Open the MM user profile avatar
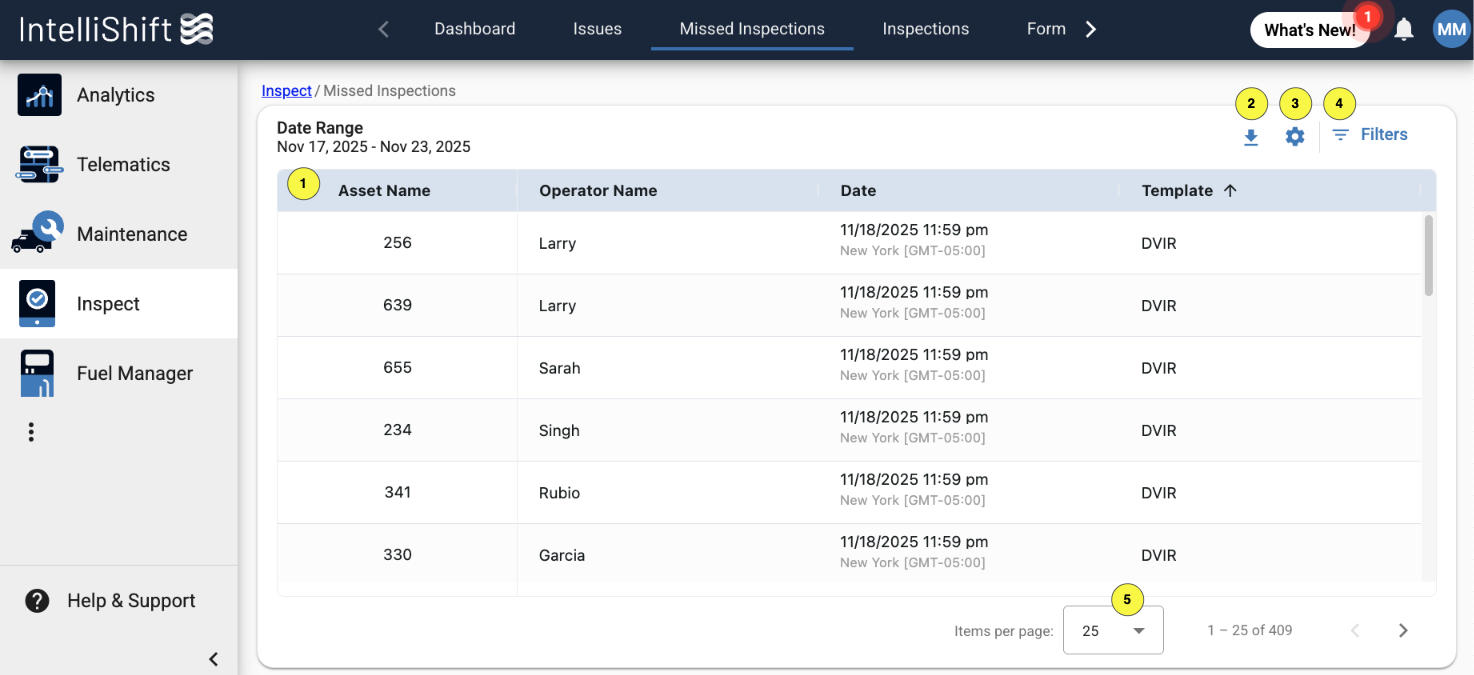 coord(1451,30)
